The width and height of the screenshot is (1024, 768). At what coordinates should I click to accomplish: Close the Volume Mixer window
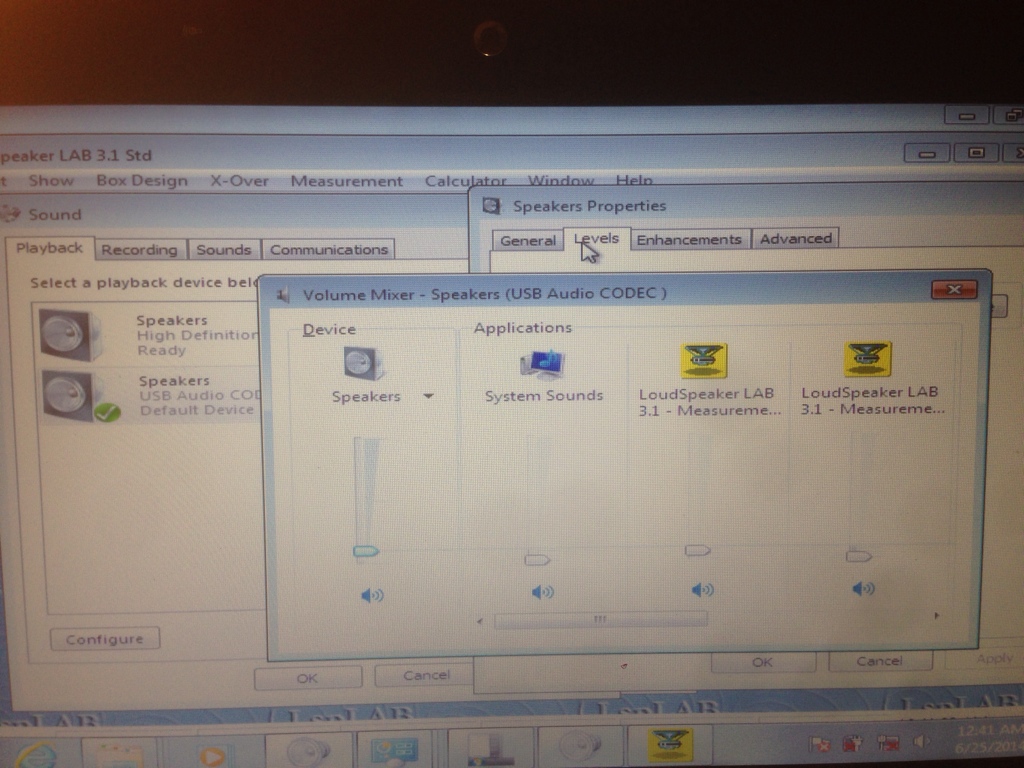click(954, 289)
